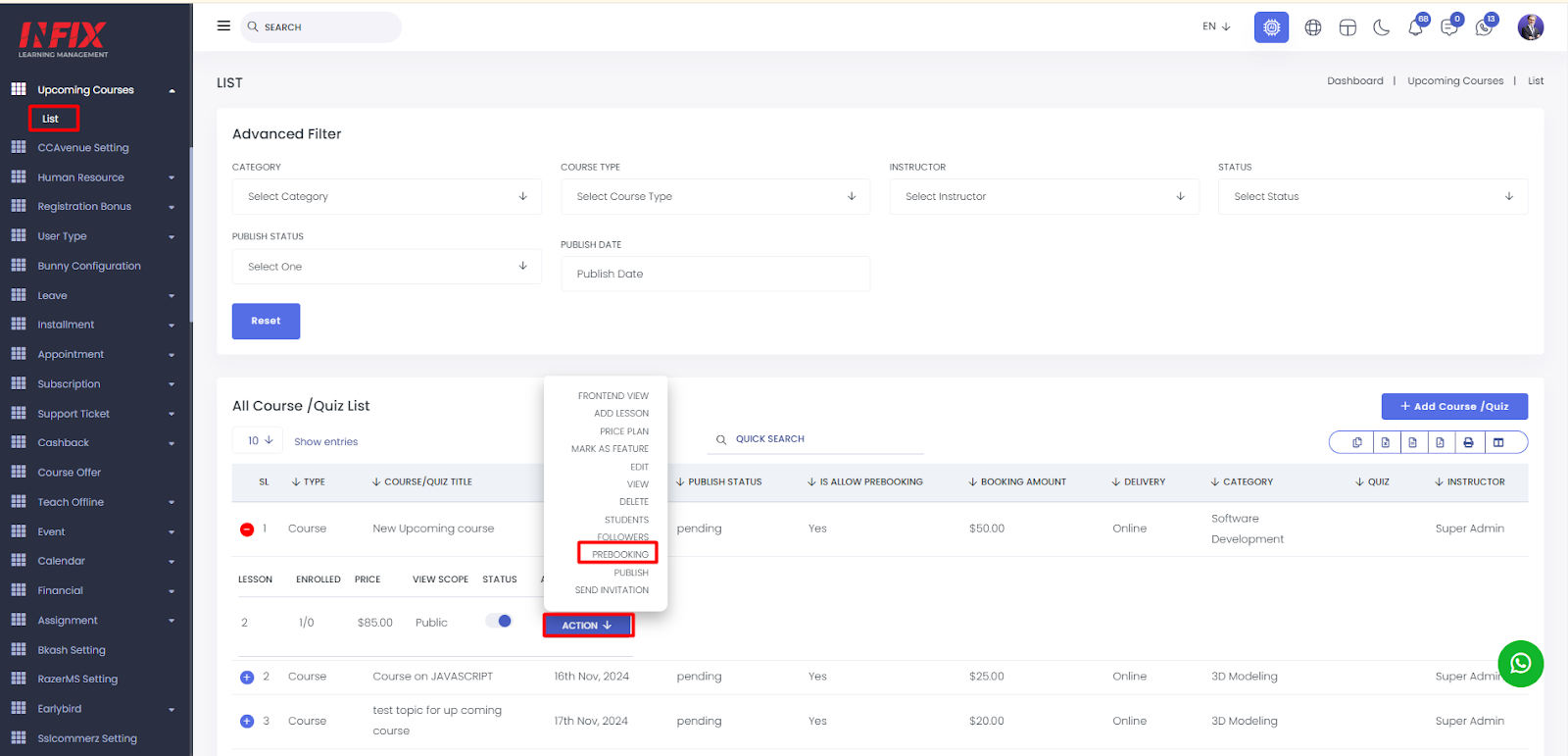Click the globe website icon in header
This screenshot has height=756, width=1568.
click(1313, 27)
